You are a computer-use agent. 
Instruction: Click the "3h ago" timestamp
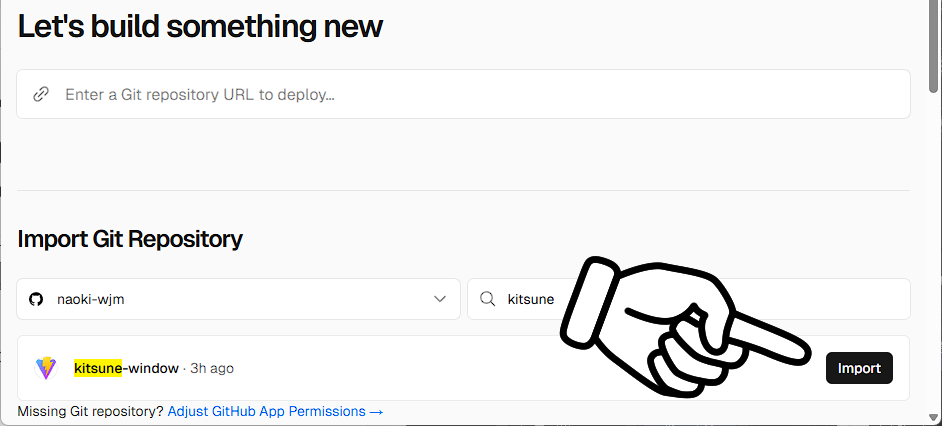pos(212,368)
